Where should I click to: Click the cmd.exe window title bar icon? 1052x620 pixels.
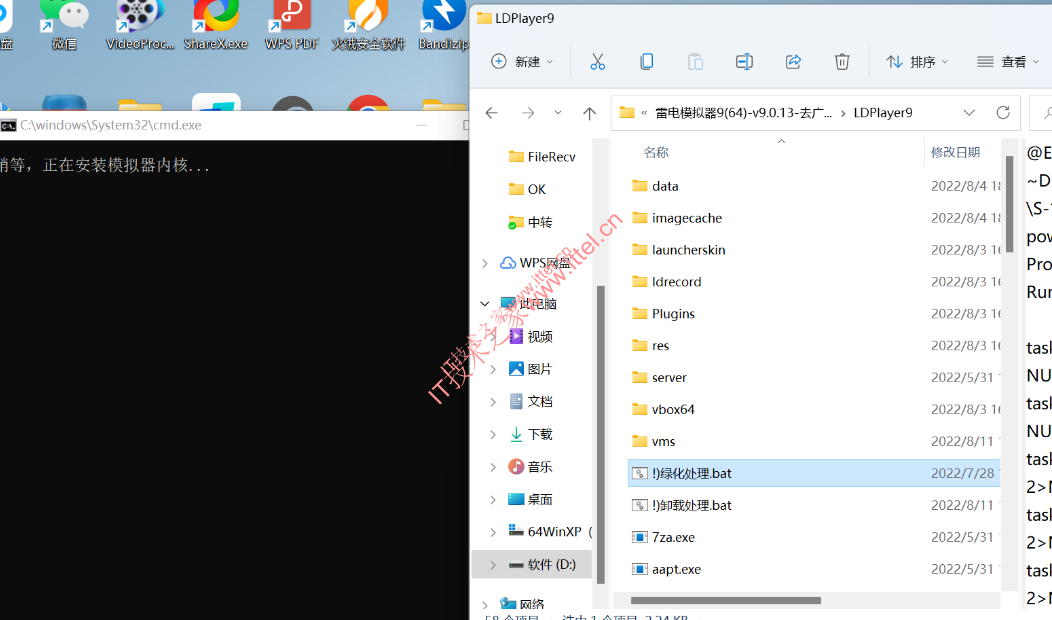[x=8, y=125]
